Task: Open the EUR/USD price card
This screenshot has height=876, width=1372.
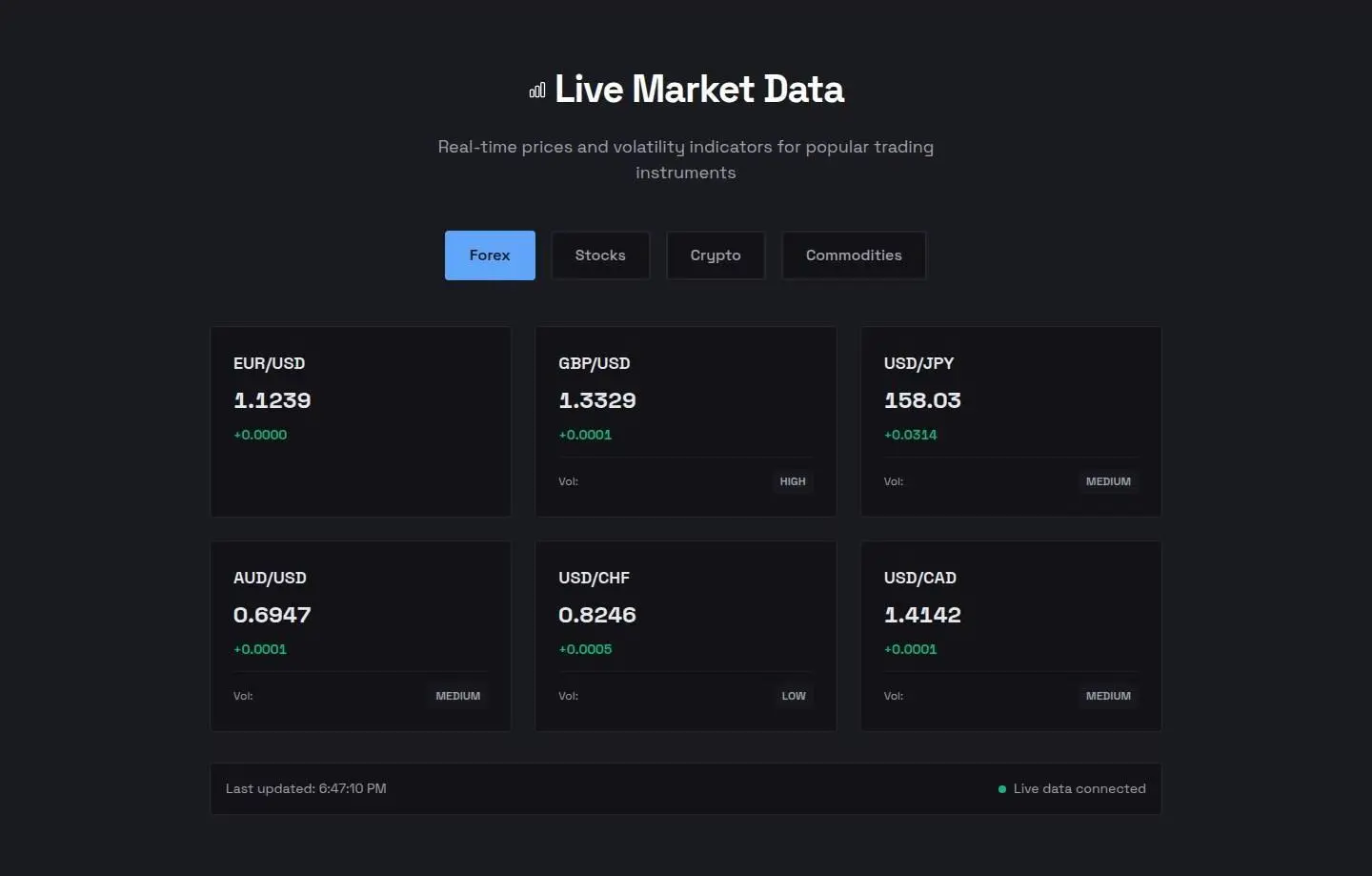Action: pyautogui.click(x=360, y=422)
